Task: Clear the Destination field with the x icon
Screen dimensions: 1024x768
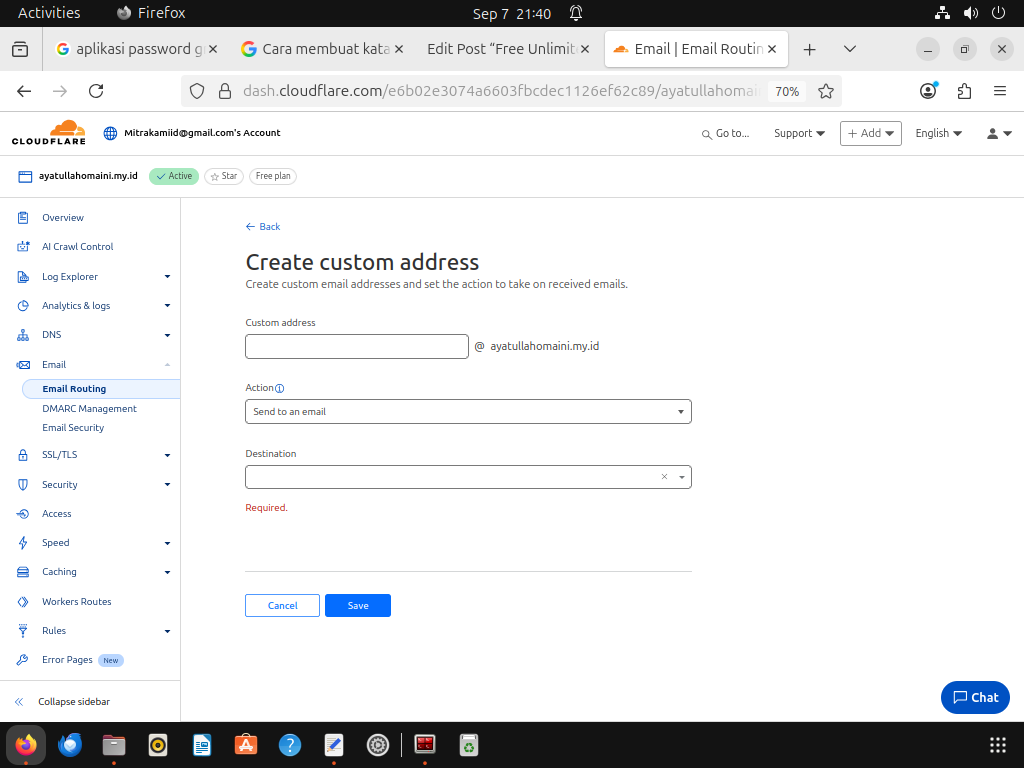Action: pos(664,477)
